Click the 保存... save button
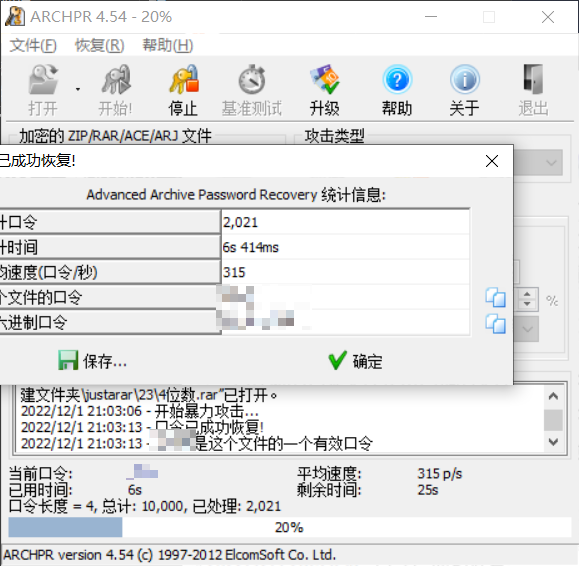 92,360
